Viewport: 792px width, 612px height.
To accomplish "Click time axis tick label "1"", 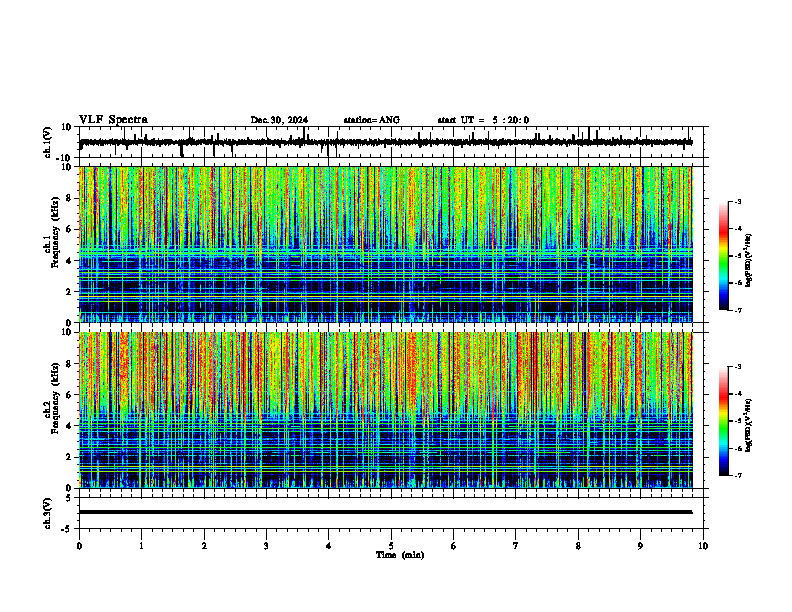I will 141,546.
